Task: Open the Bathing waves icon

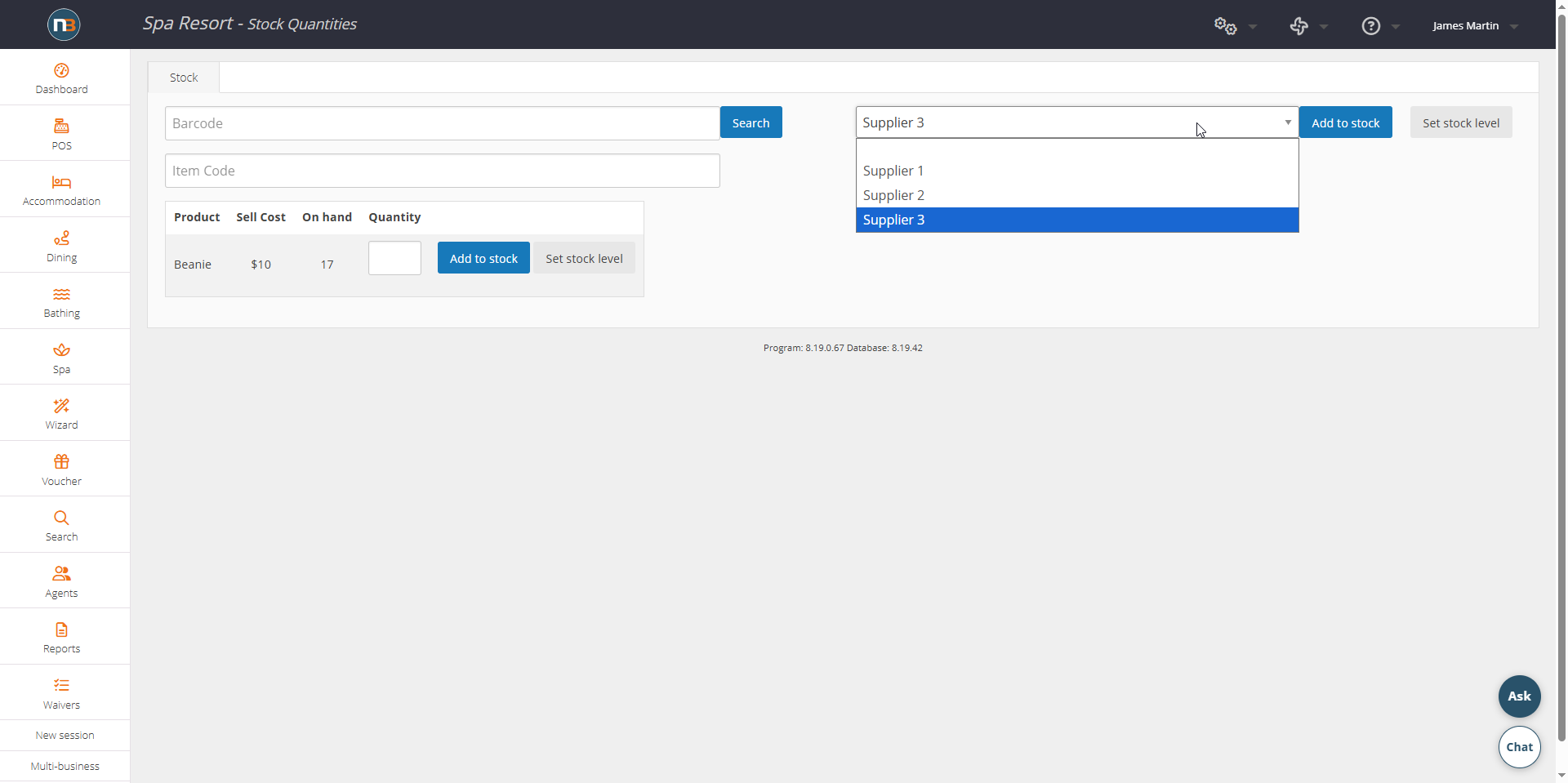Action: click(x=61, y=294)
